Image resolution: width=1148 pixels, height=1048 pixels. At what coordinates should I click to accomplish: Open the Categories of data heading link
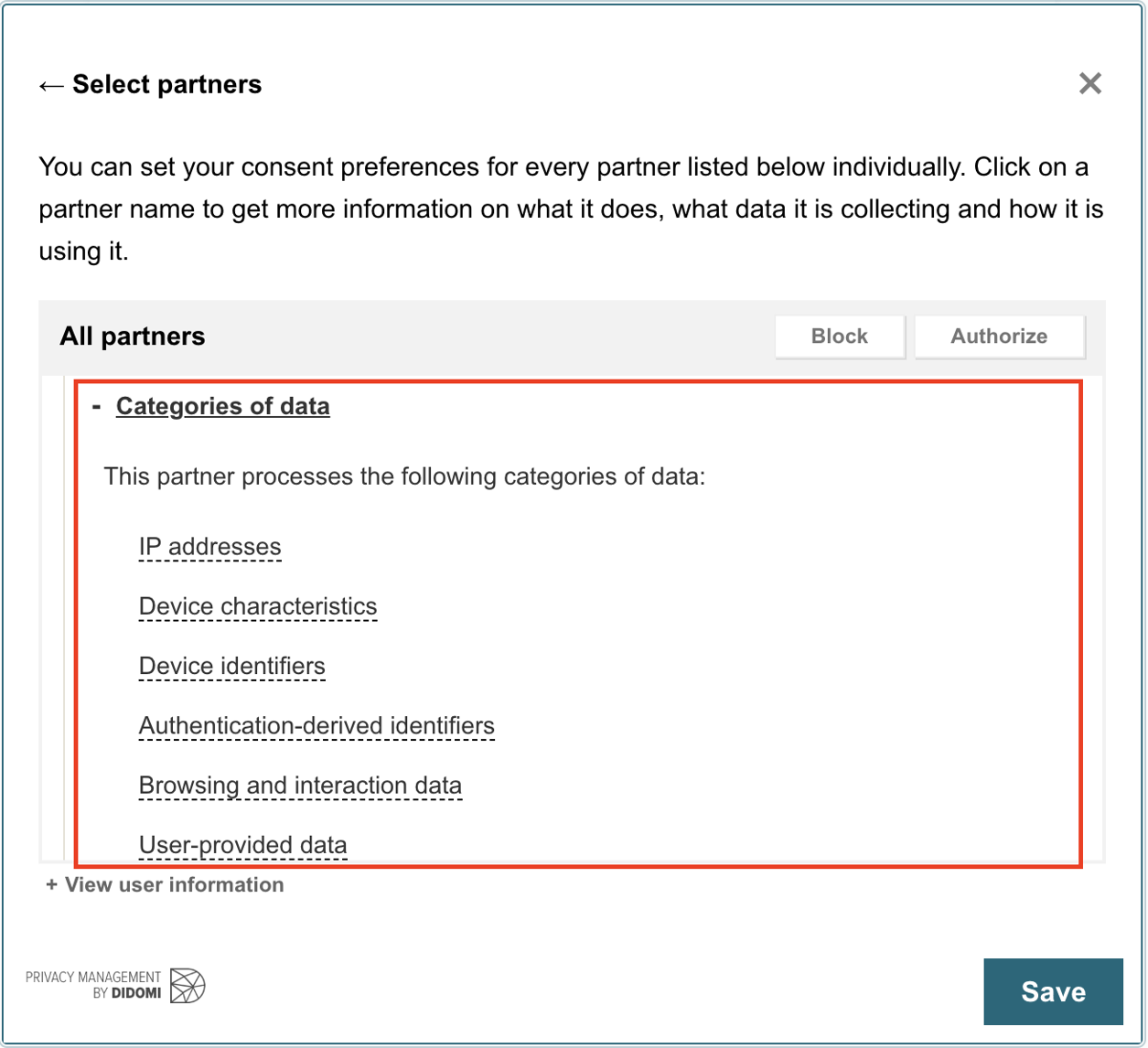tap(223, 406)
